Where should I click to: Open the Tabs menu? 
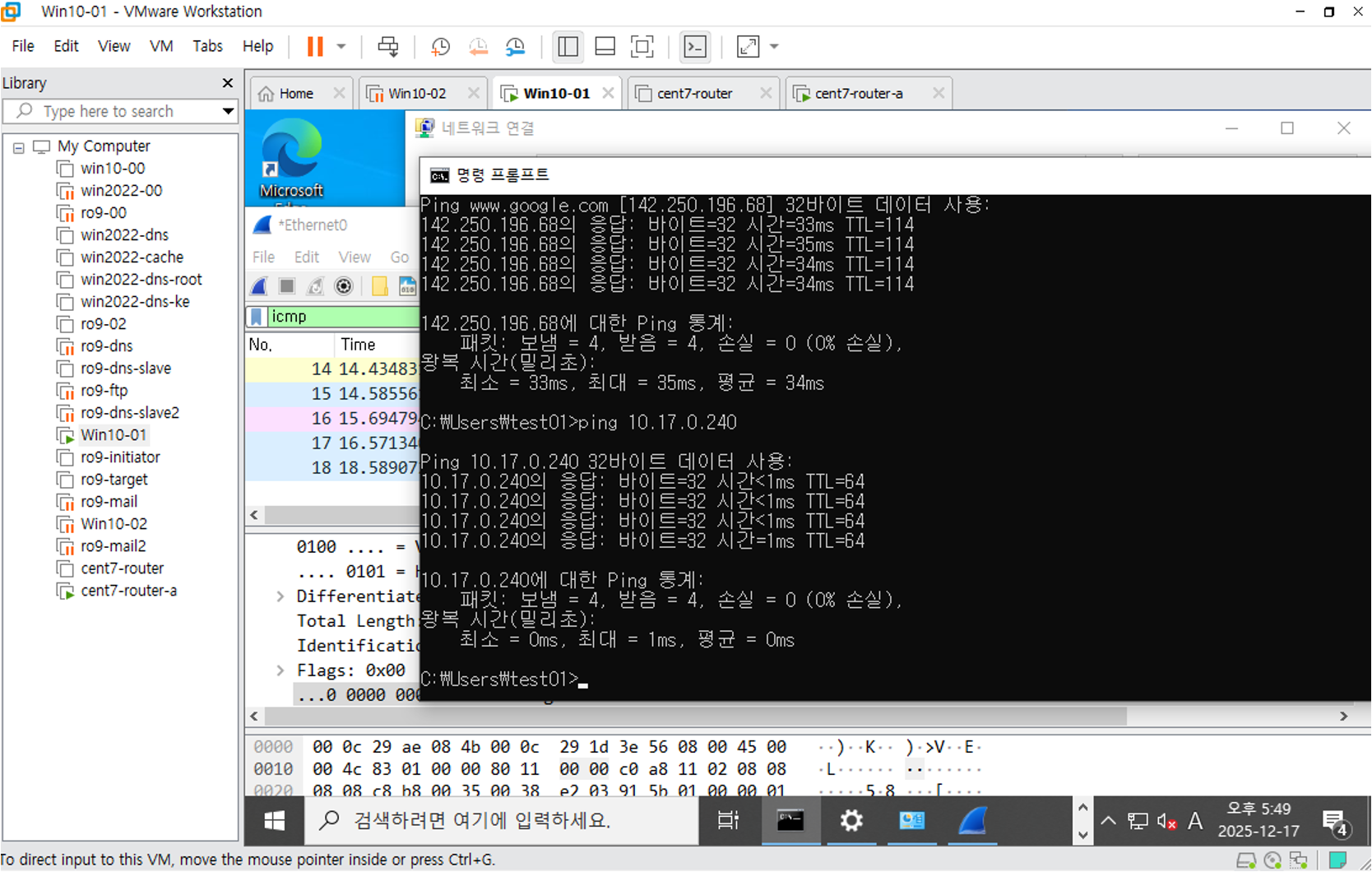207,46
